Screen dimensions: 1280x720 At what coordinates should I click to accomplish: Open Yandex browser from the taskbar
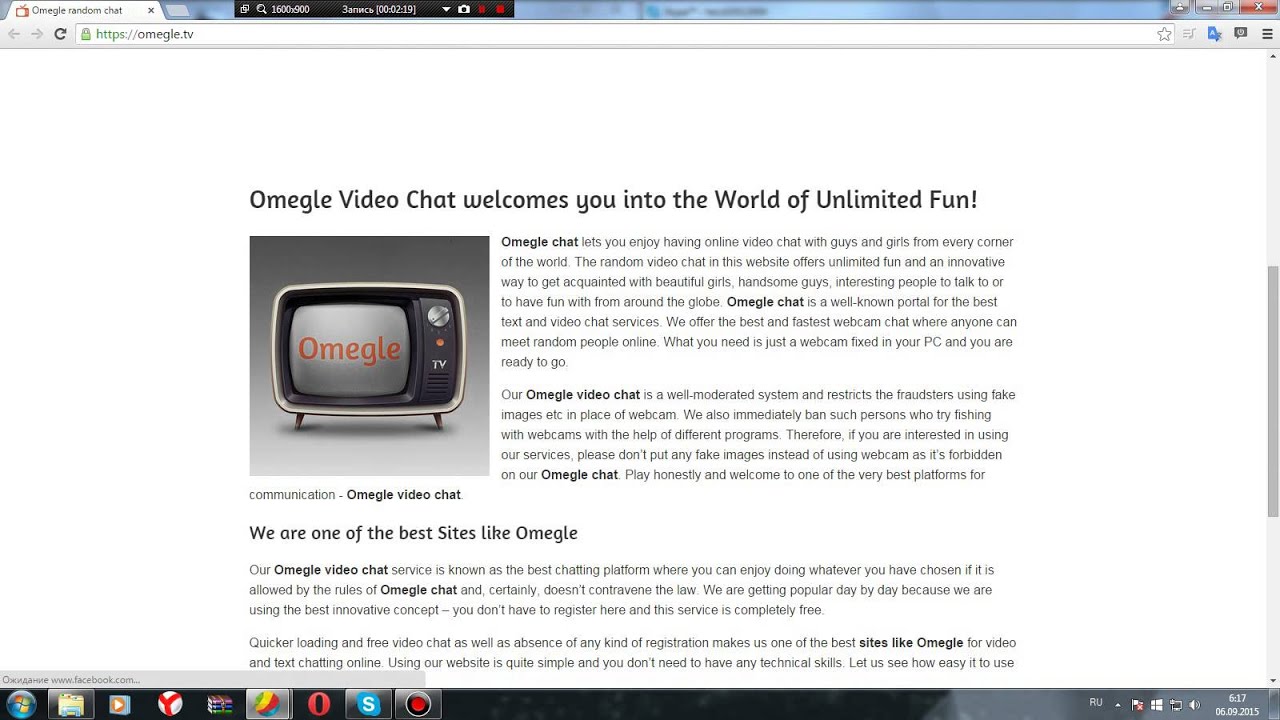(x=170, y=705)
